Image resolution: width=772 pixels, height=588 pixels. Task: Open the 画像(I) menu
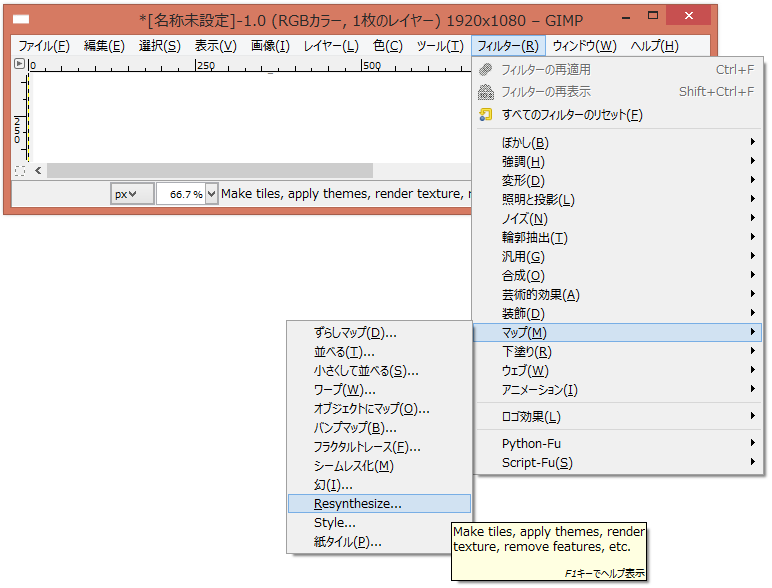[x=270, y=46]
